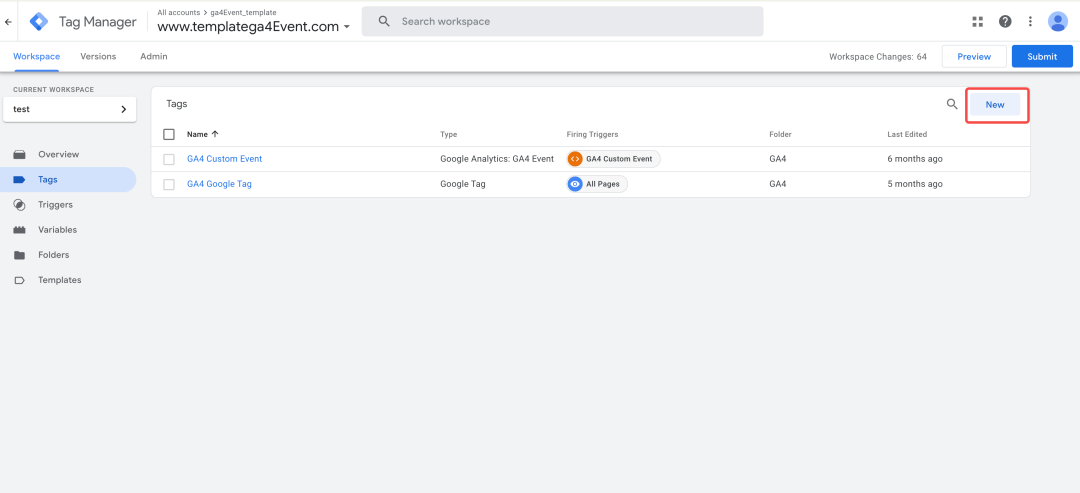Open the www.templatega4Event.com container dropdown
Image resolution: width=1080 pixels, height=493 pixels.
[253, 27]
